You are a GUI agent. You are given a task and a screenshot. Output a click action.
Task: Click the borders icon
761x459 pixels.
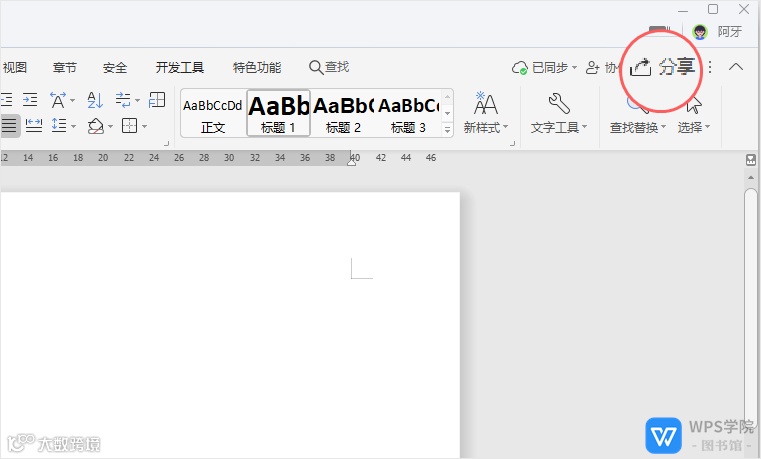129,126
